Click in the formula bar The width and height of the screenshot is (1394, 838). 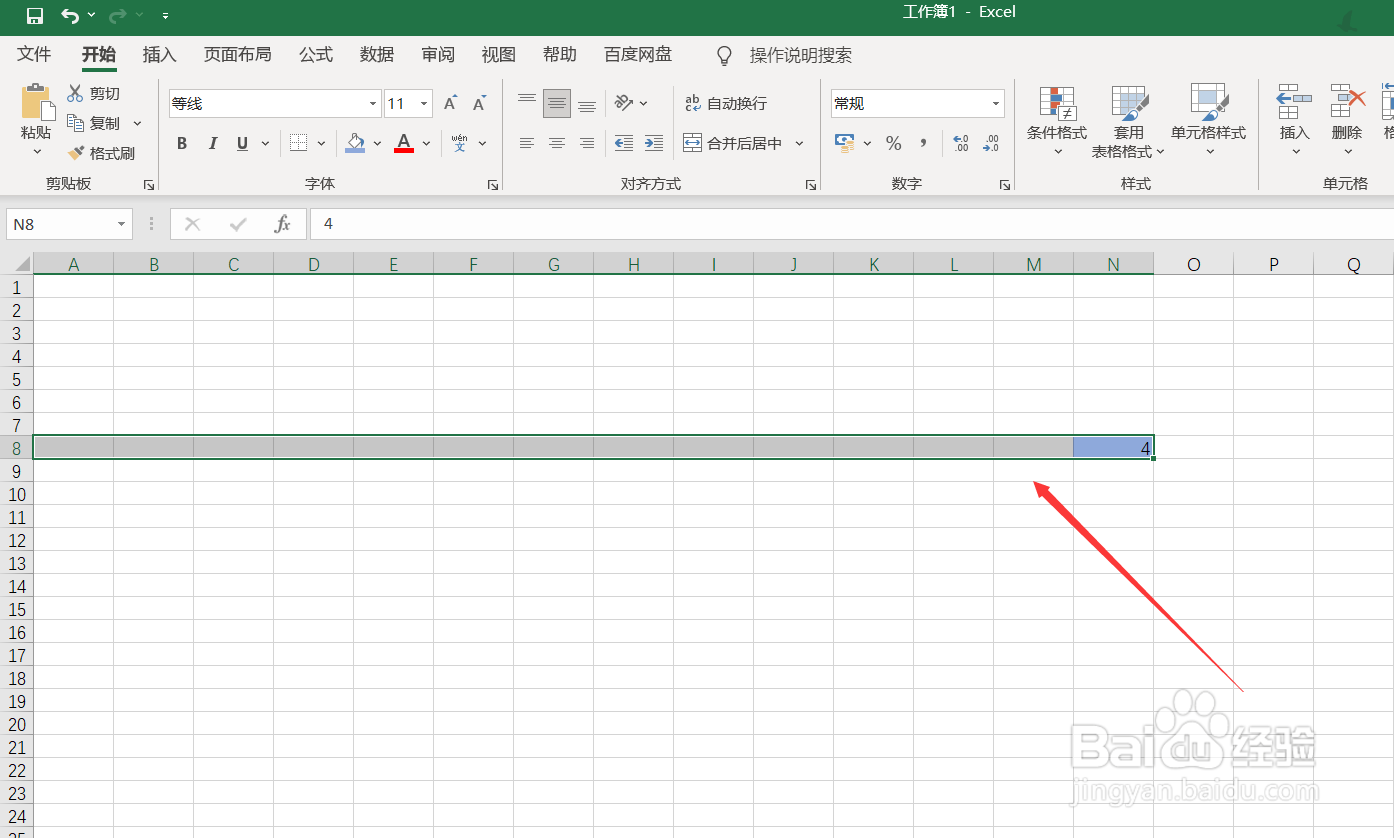click(852, 224)
